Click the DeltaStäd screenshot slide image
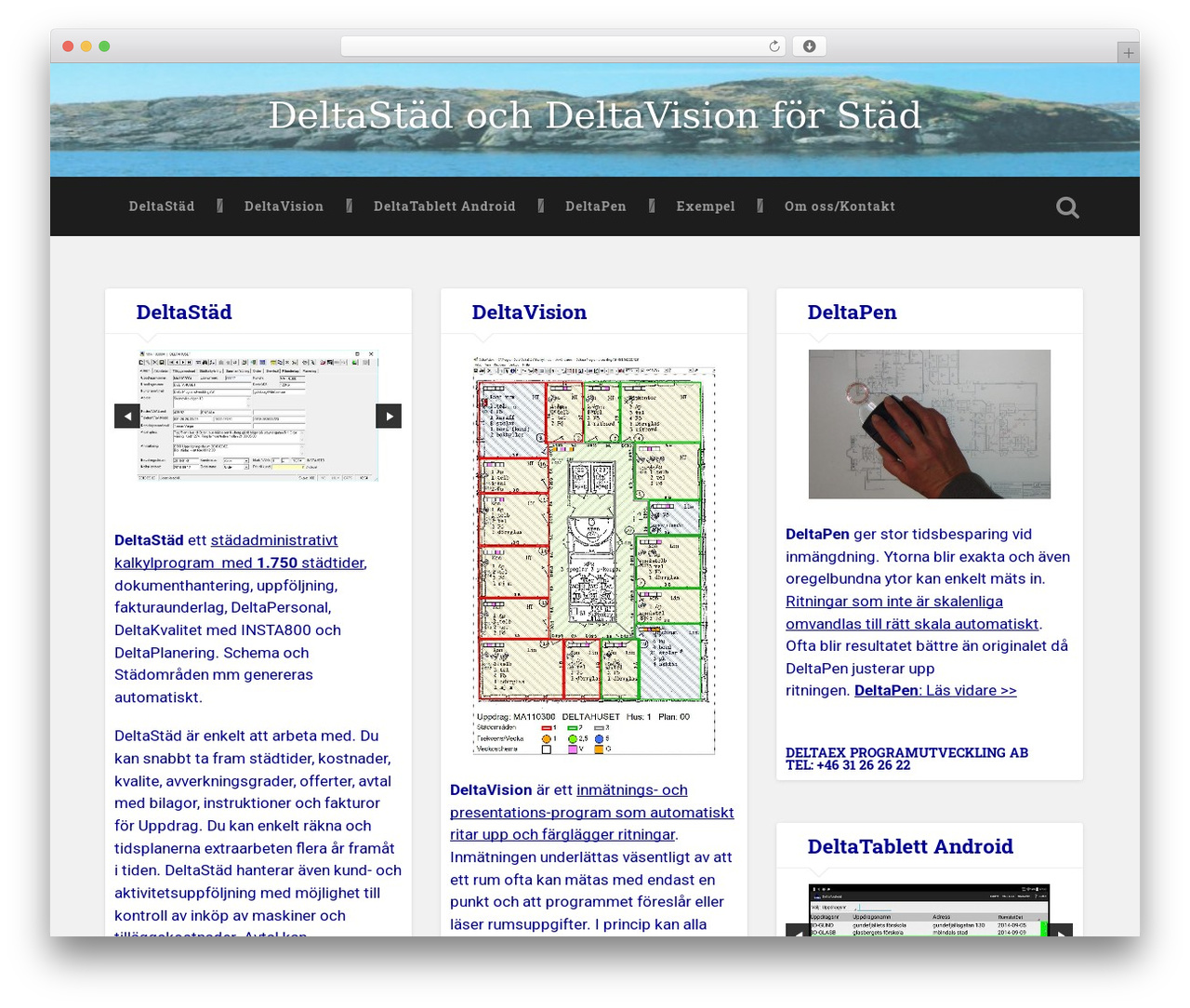The height and width of the screenshot is (1008, 1190). point(258,416)
